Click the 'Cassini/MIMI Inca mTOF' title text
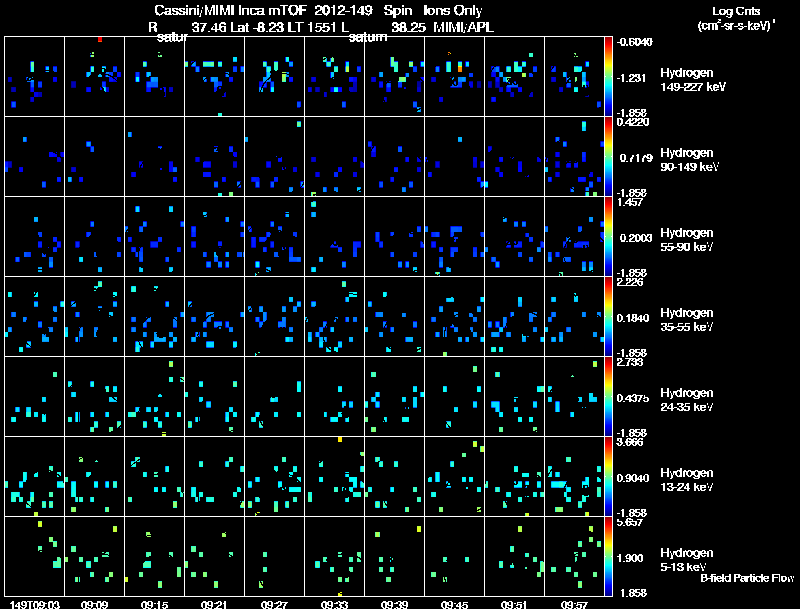The height and width of the screenshot is (609, 800). (230, 10)
